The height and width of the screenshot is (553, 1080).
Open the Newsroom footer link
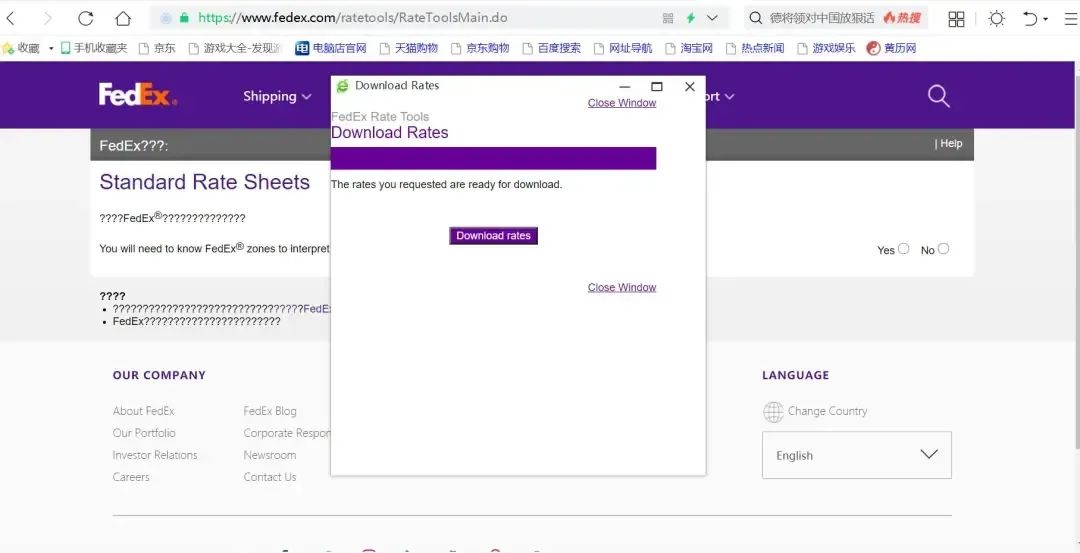(x=270, y=455)
